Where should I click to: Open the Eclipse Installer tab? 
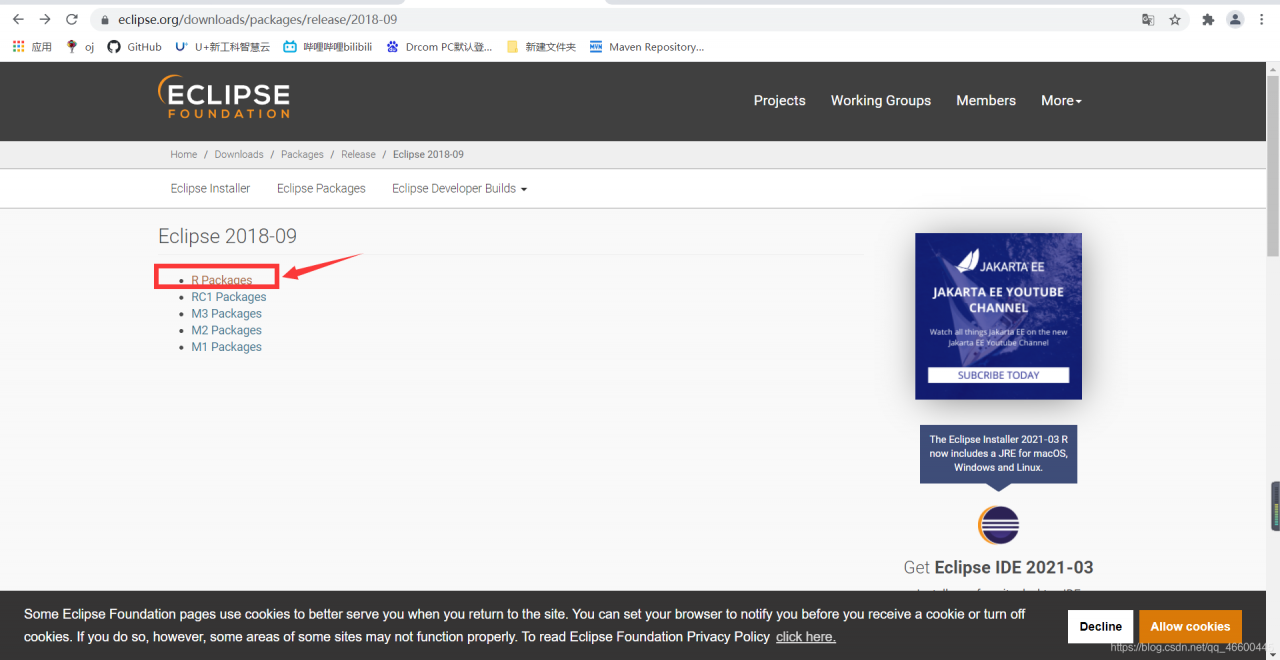tap(210, 188)
